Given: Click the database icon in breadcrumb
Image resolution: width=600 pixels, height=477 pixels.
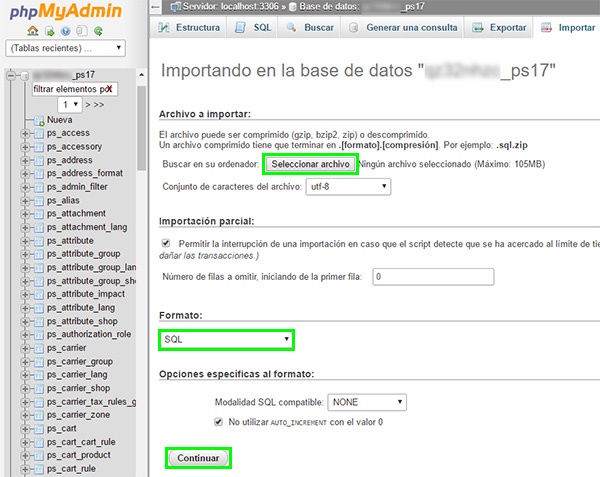Looking at the screenshot, I should pyautogui.click(x=293, y=7).
